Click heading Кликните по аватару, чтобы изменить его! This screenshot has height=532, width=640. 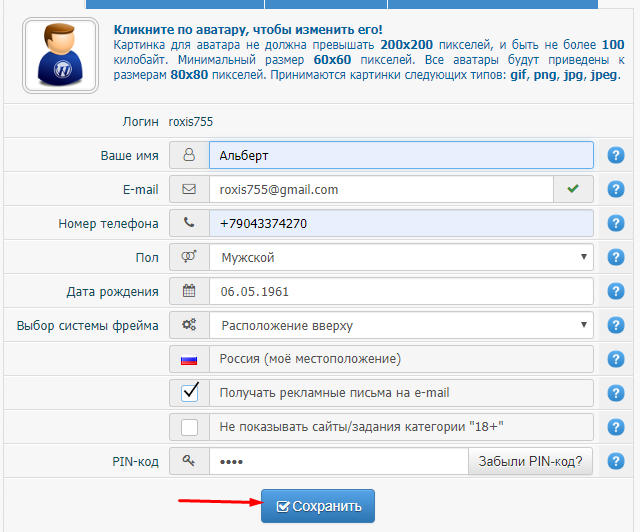(x=248, y=30)
